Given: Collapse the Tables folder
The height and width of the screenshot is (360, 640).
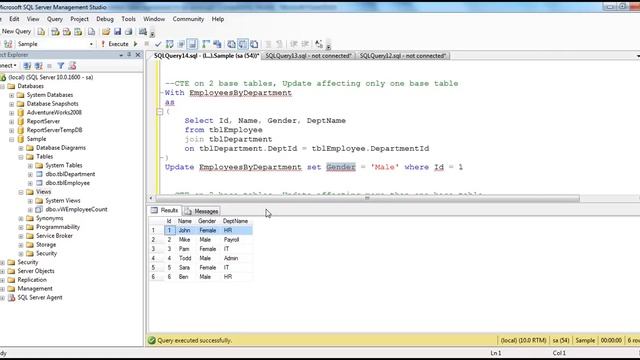Looking at the screenshot, I should click(21, 157).
